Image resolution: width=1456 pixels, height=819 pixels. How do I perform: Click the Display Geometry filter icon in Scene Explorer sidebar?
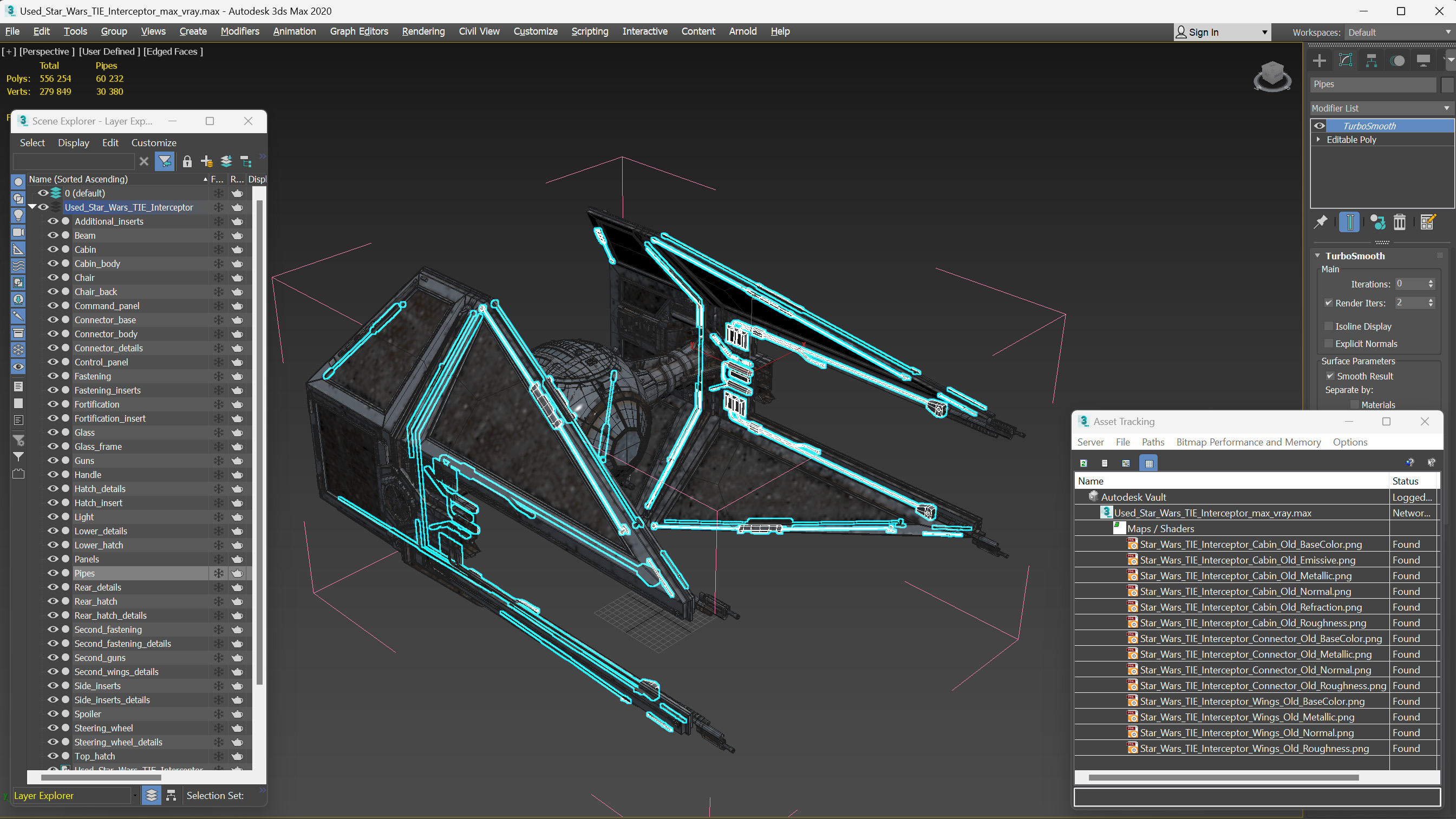[18, 181]
